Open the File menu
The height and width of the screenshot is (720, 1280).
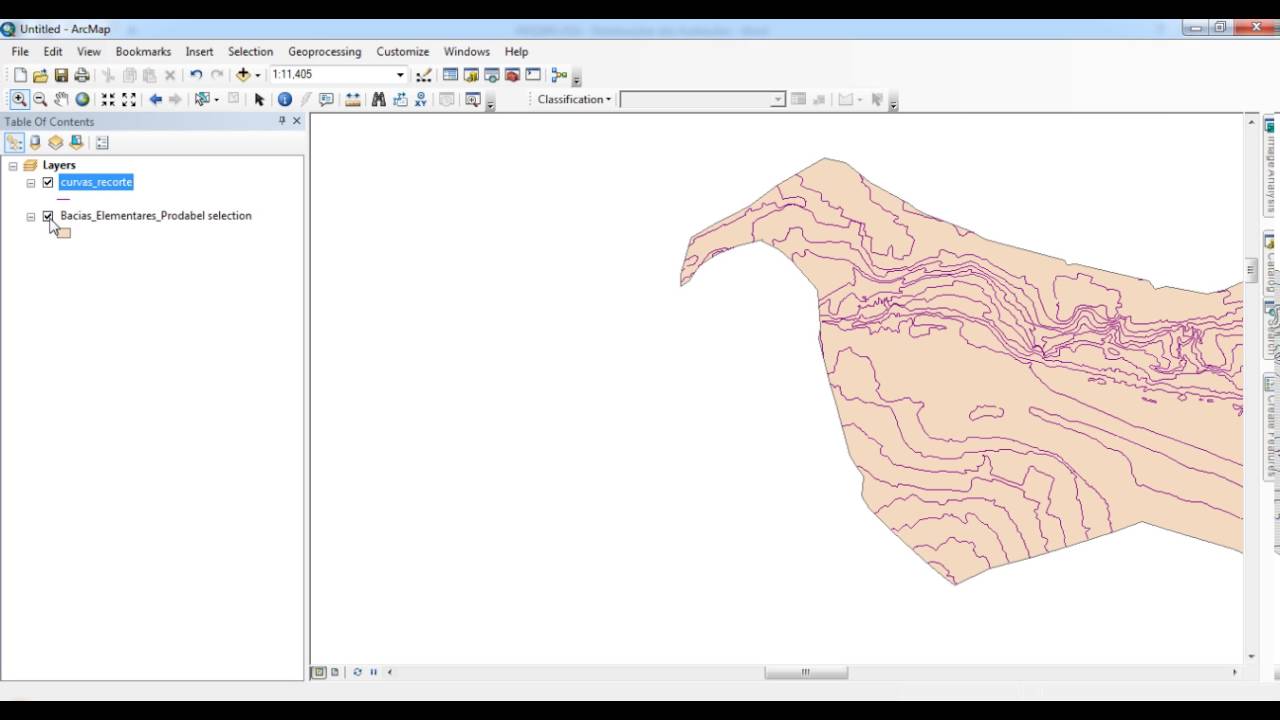(20, 51)
